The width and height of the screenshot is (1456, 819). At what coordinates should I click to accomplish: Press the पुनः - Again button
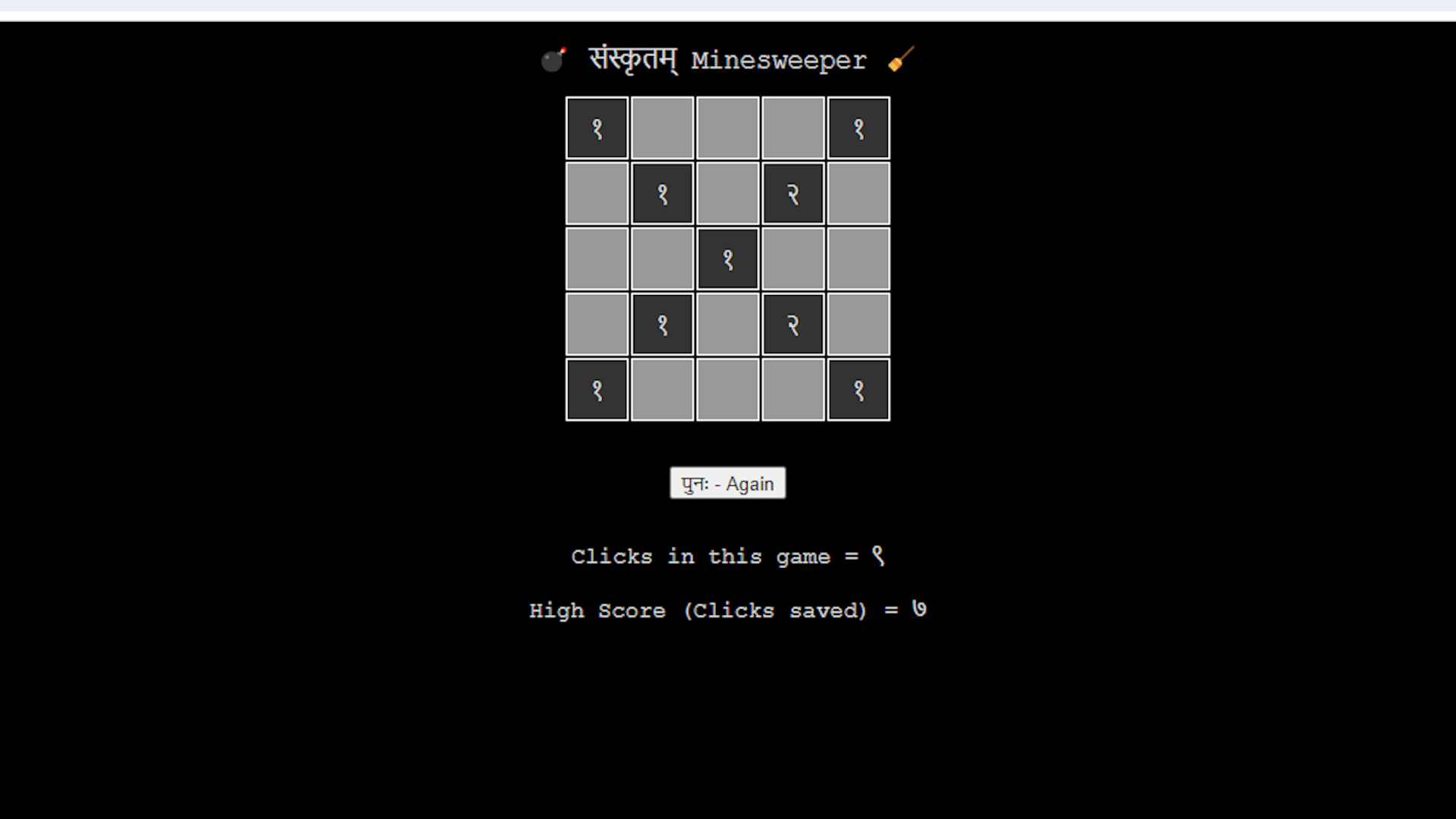[x=728, y=483]
